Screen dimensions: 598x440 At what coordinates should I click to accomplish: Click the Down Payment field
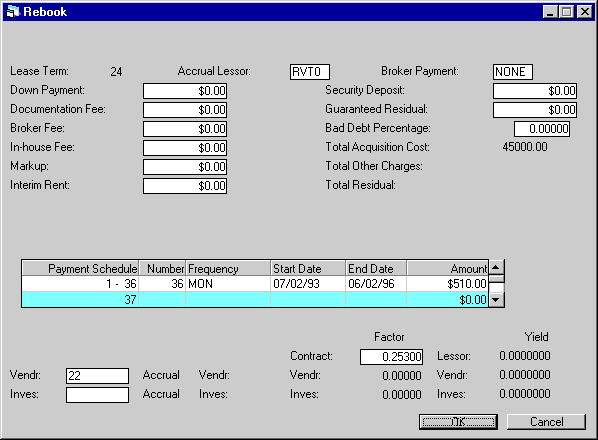point(185,91)
